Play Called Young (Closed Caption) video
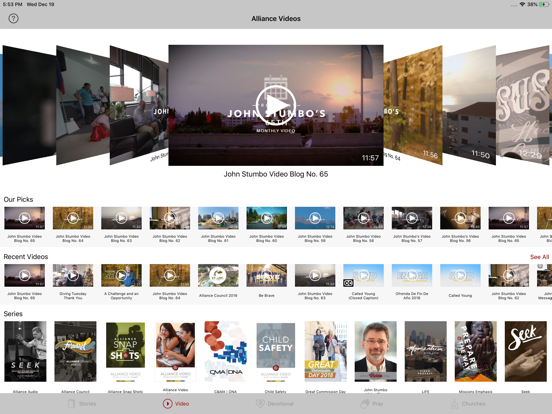 click(363, 275)
